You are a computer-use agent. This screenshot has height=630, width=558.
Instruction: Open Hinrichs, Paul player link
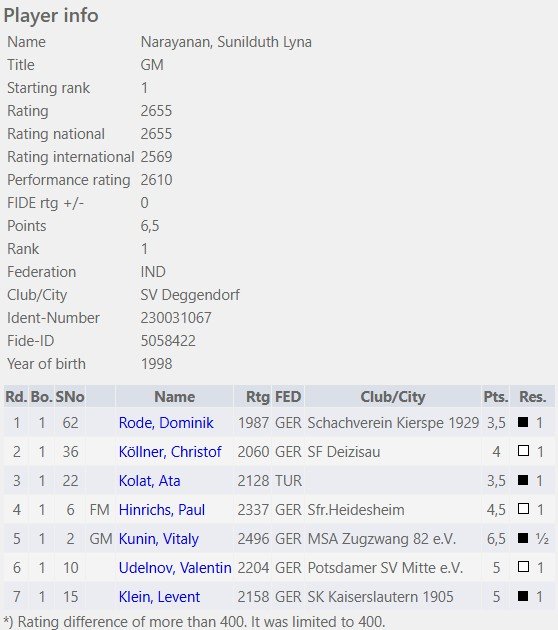tap(162, 509)
